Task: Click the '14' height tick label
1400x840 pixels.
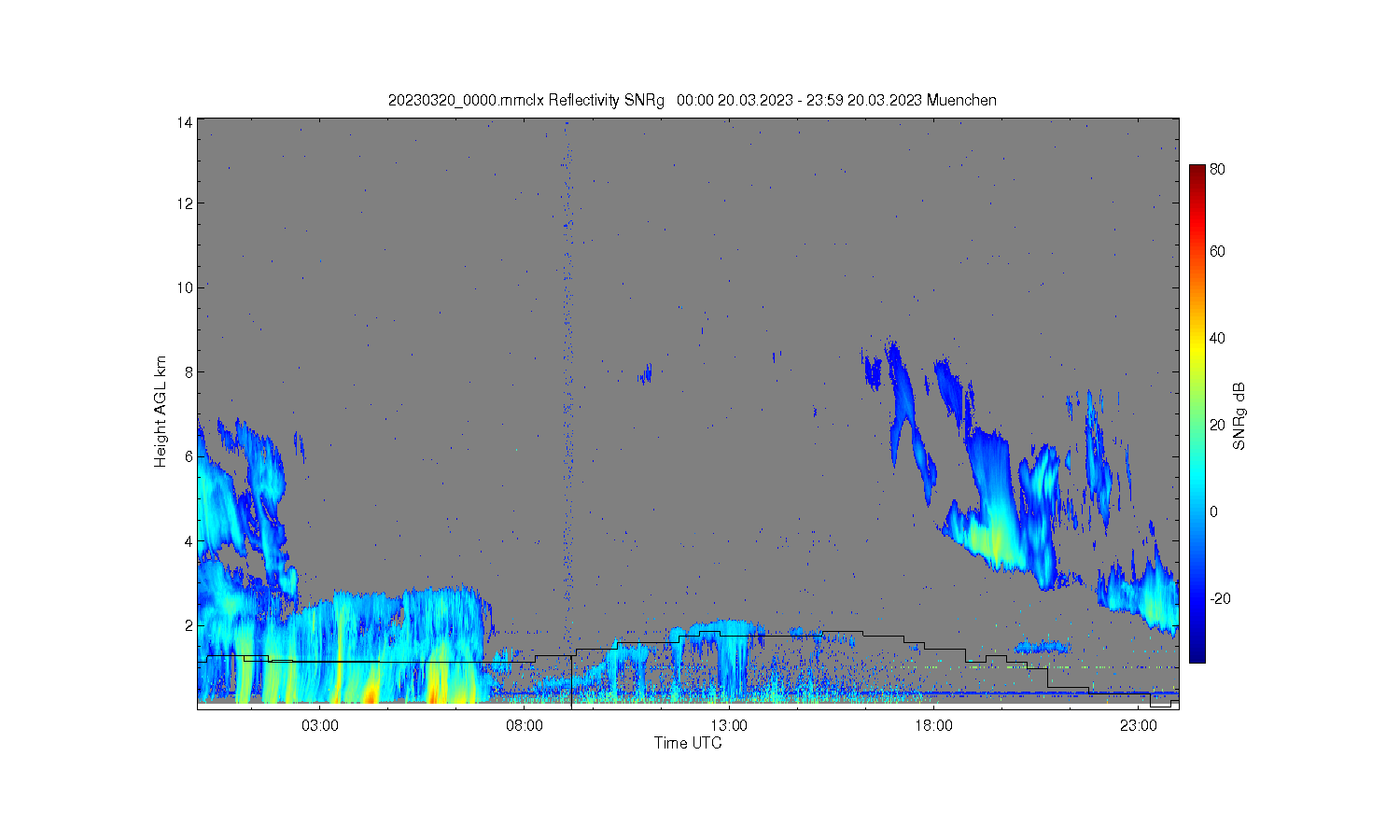Action: click(185, 122)
